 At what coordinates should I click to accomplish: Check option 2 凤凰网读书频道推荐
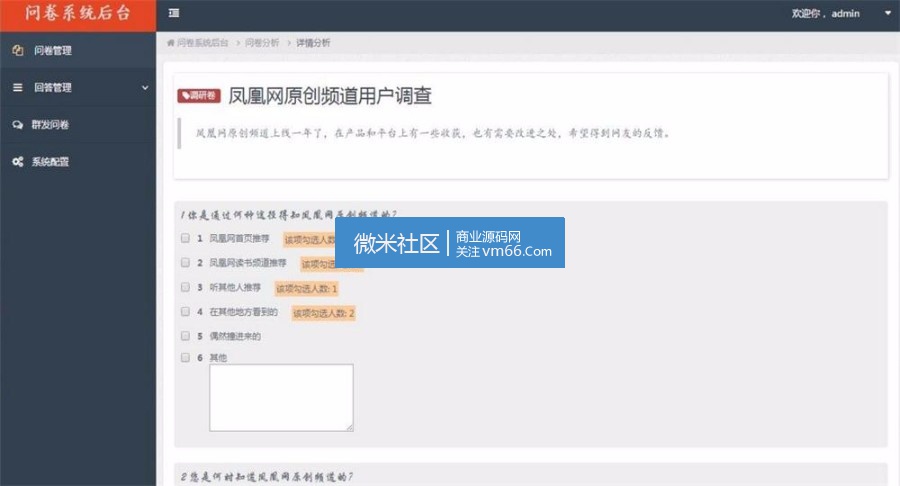[x=185, y=263]
